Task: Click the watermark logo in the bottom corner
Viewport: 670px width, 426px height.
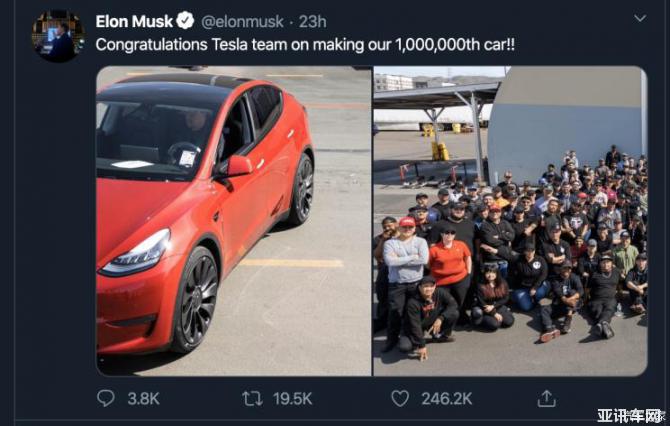Action: [x=631, y=415]
